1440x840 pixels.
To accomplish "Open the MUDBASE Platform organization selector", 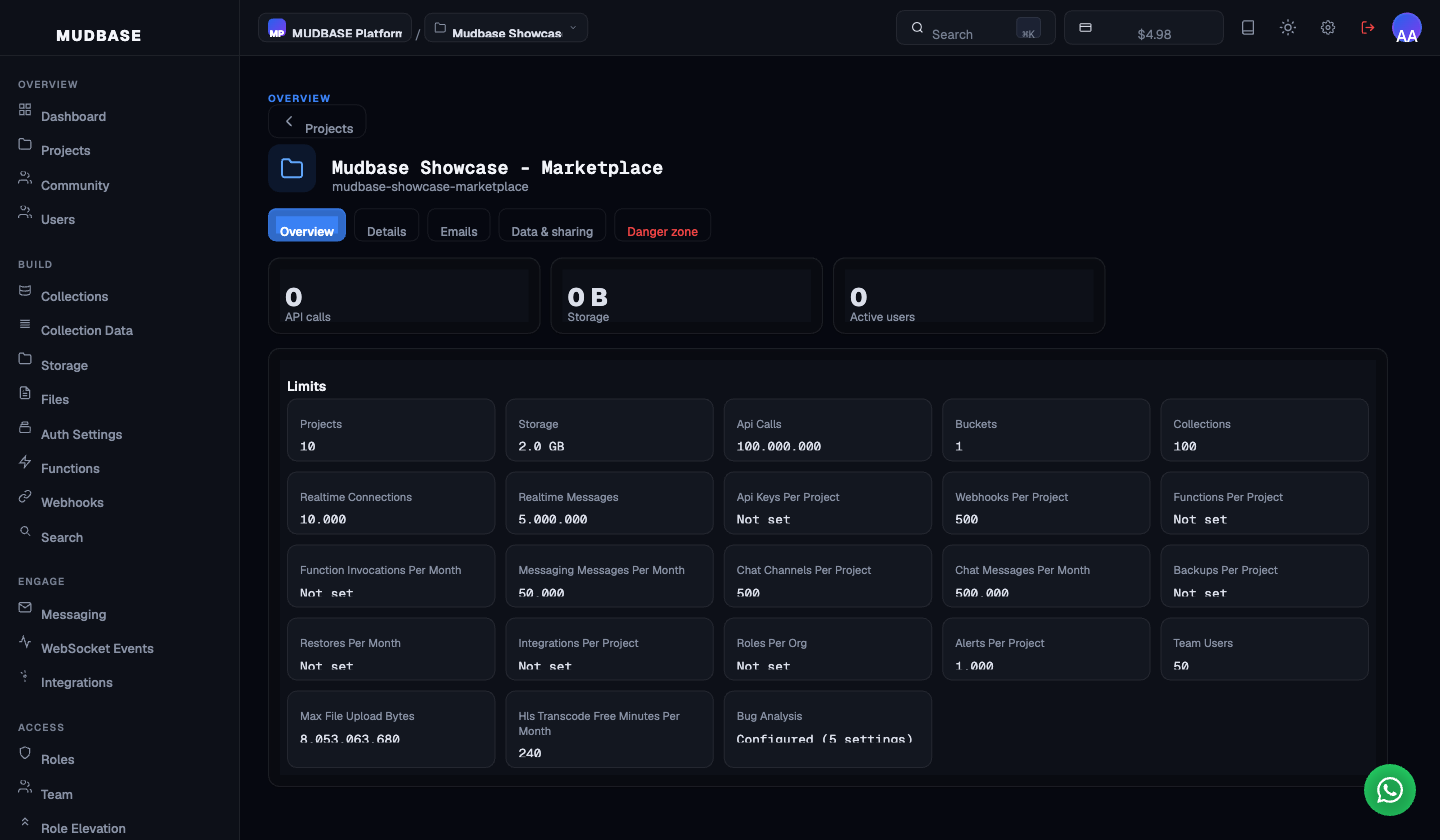I will [335, 28].
